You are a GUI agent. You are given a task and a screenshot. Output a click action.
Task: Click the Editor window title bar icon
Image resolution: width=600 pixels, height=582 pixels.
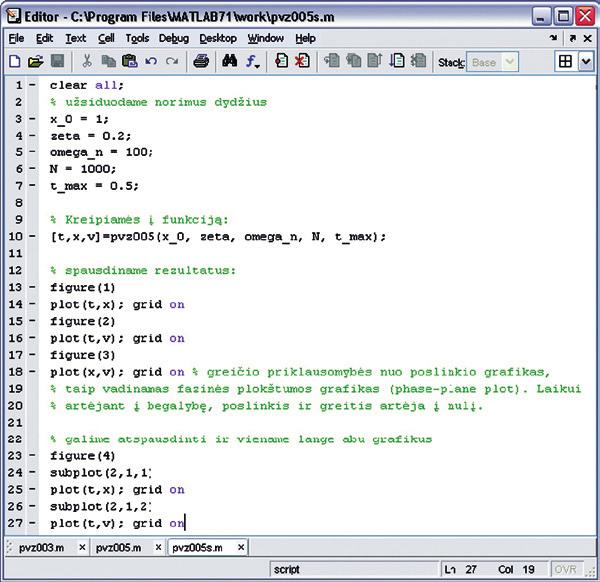[x=14, y=16]
